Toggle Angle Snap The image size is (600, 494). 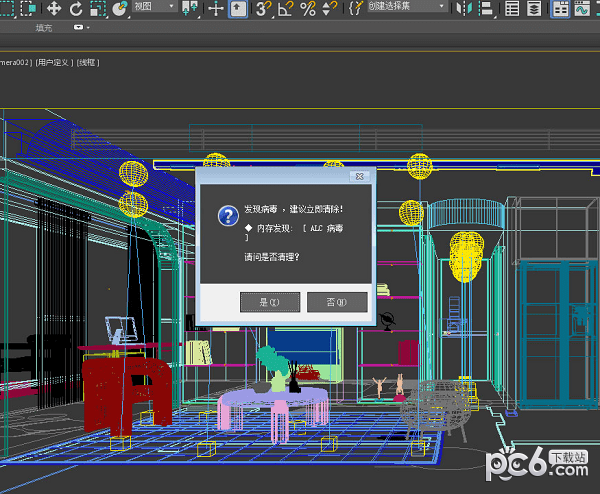click(286, 9)
